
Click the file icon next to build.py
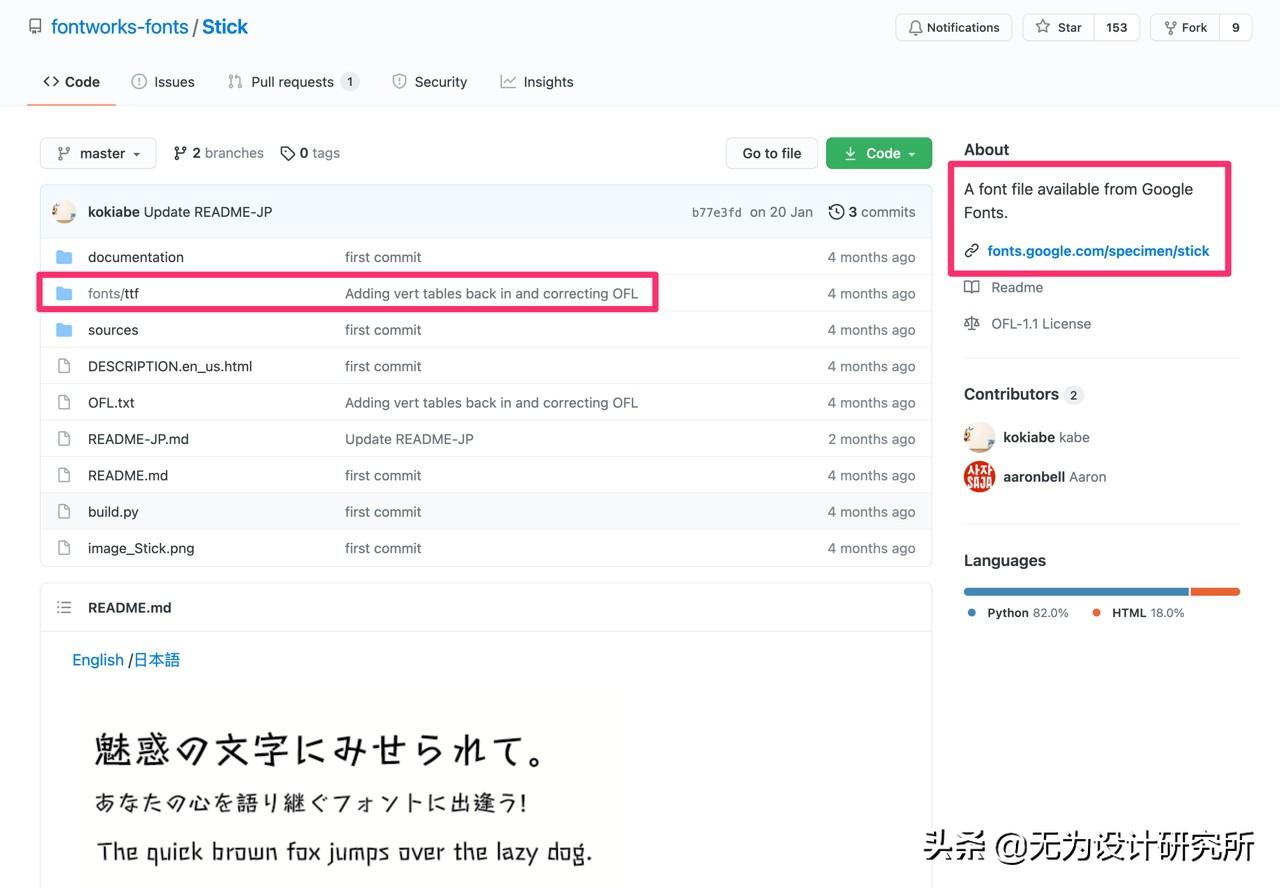pyautogui.click(x=65, y=512)
